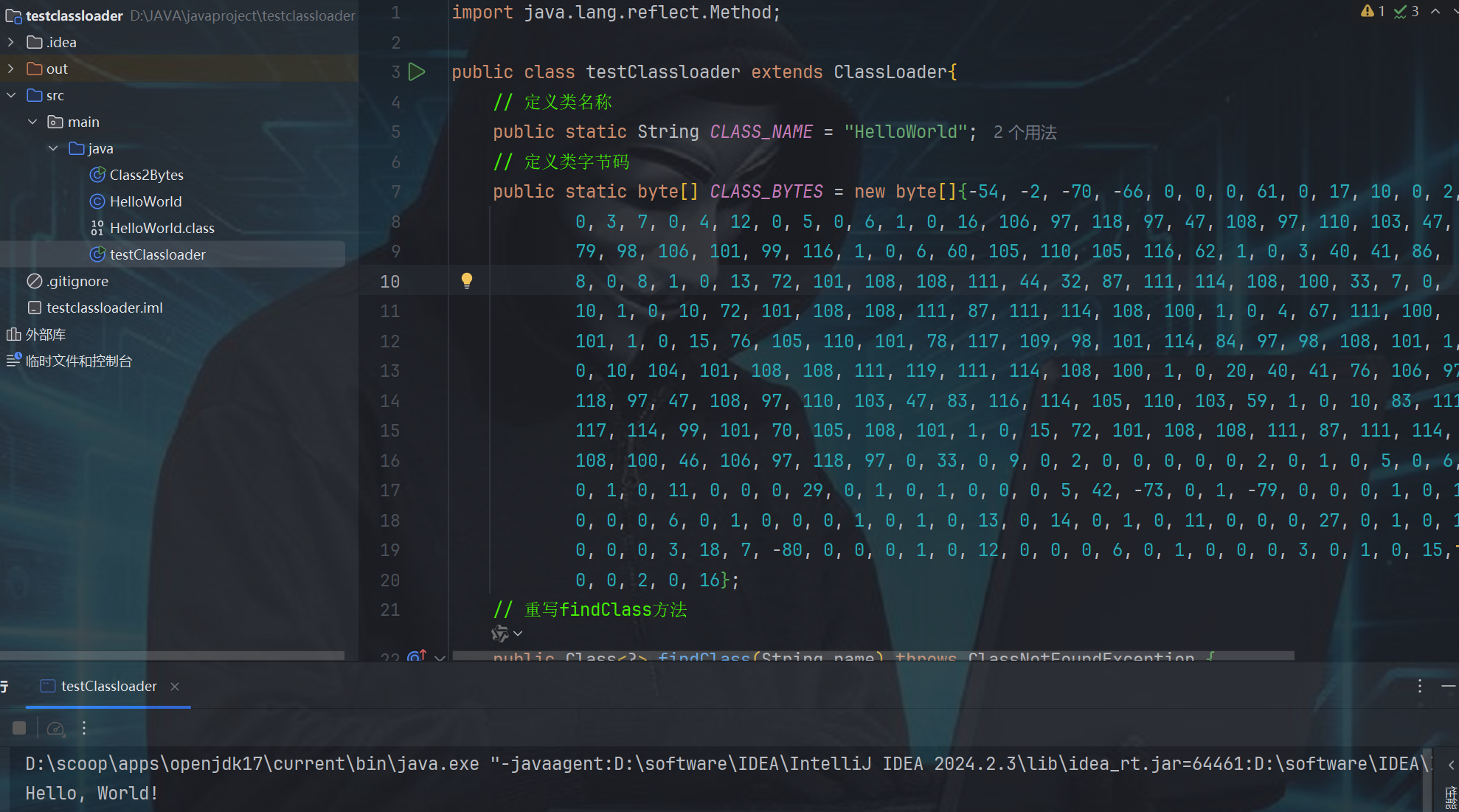Click the AI assistant icon below line 21
This screenshot has width=1459, height=812.
501,633
